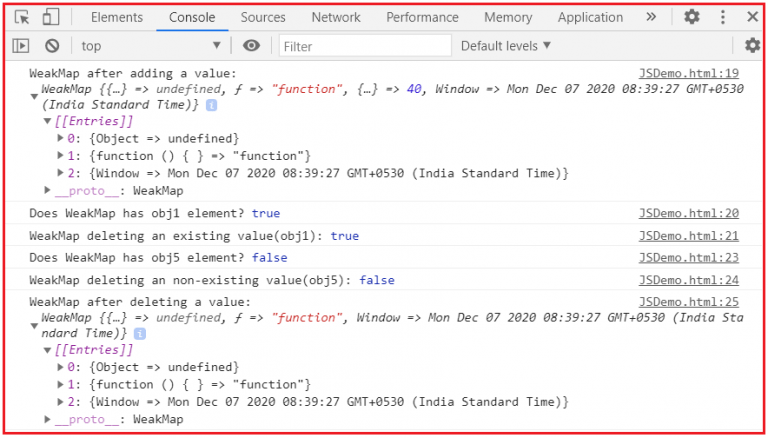The image size is (768, 438).
Task: Collapse the first [[Entries]] tree node
Action: pos(47,121)
